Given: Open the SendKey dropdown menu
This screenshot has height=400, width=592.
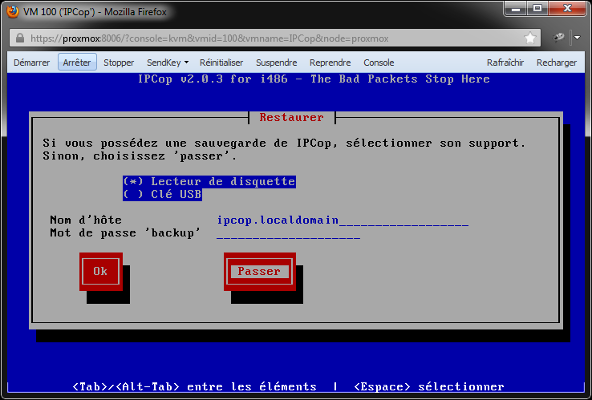Looking at the screenshot, I should click(x=167, y=62).
